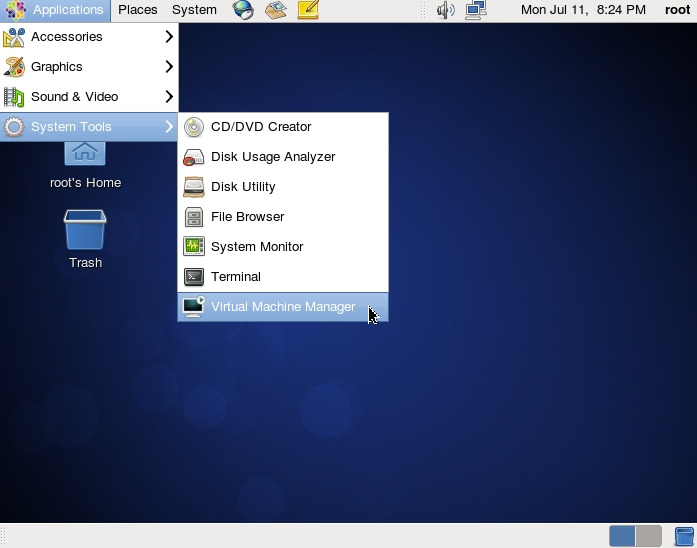This screenshot has height=548, width=697.
Task: Click the Virtual Machine Manager monitor icon
Action: (194, 307)
